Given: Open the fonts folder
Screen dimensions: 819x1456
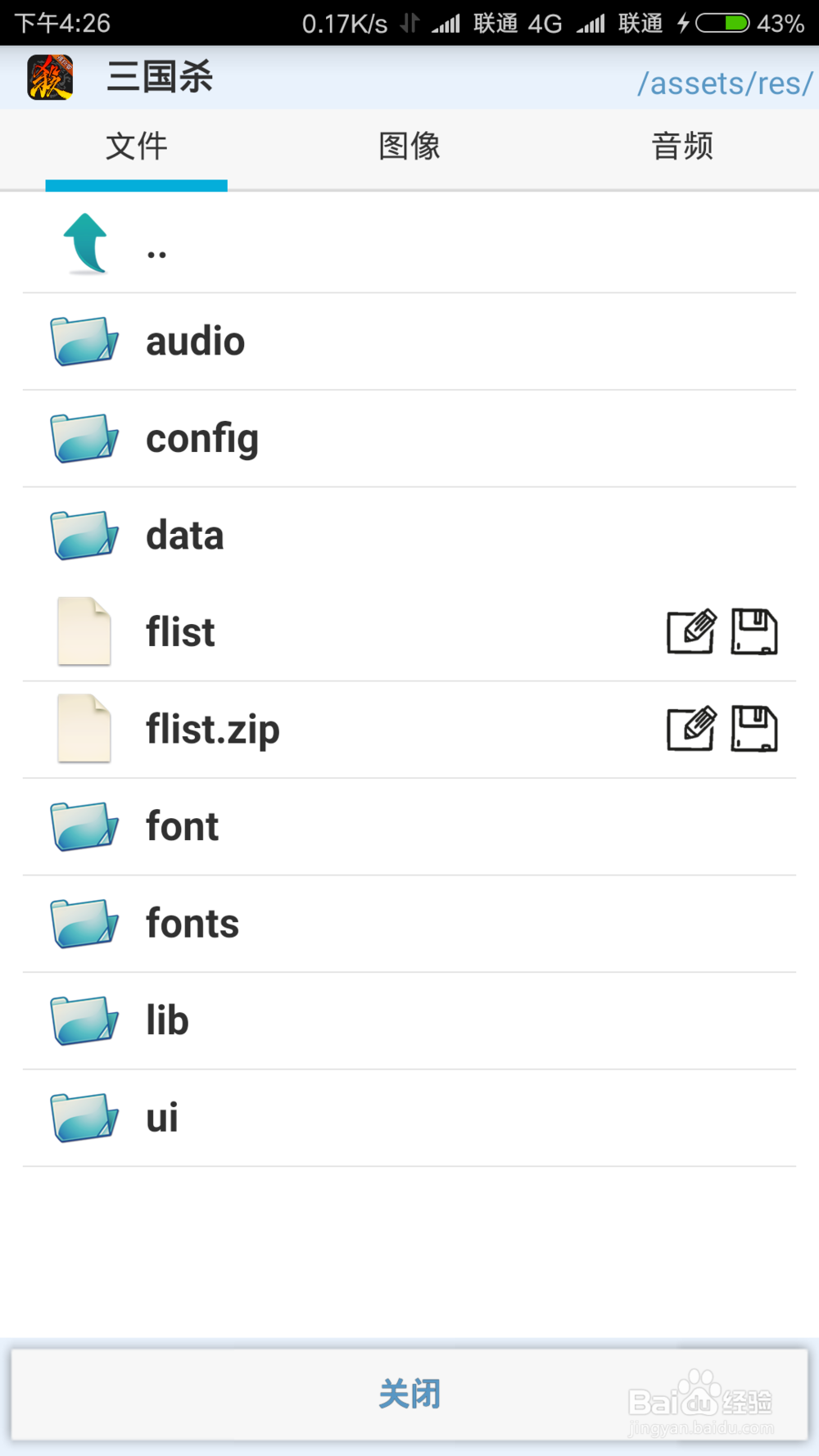Looking at the screenshot, I should point(409,924).
